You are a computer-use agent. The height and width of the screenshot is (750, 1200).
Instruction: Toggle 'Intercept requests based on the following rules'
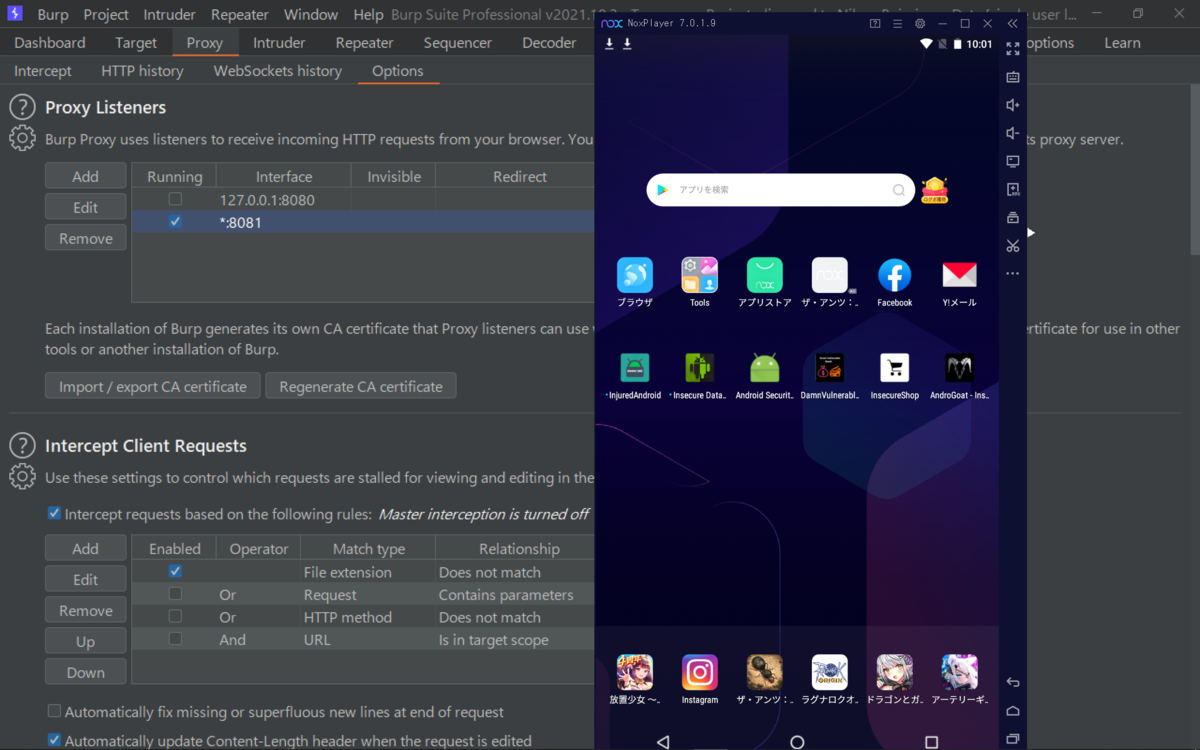[54, 514]
